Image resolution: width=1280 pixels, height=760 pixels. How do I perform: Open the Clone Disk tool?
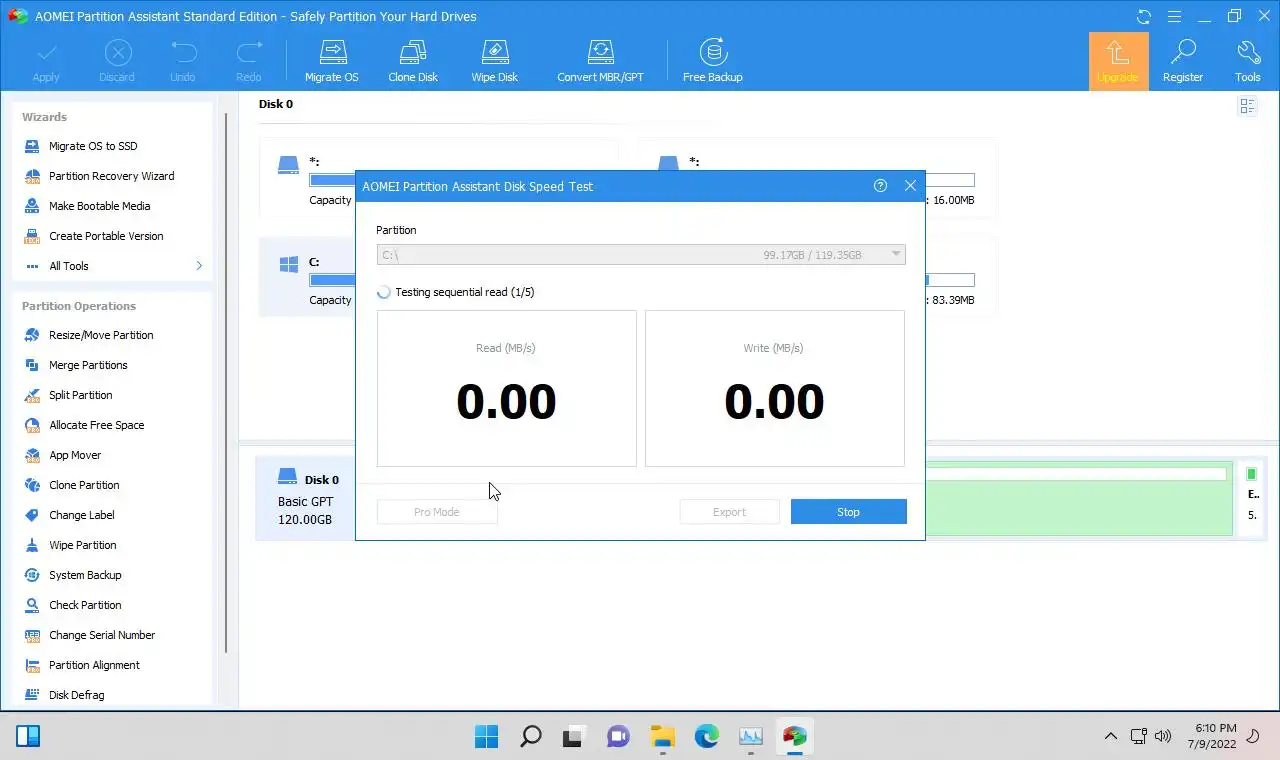(413, 61)
